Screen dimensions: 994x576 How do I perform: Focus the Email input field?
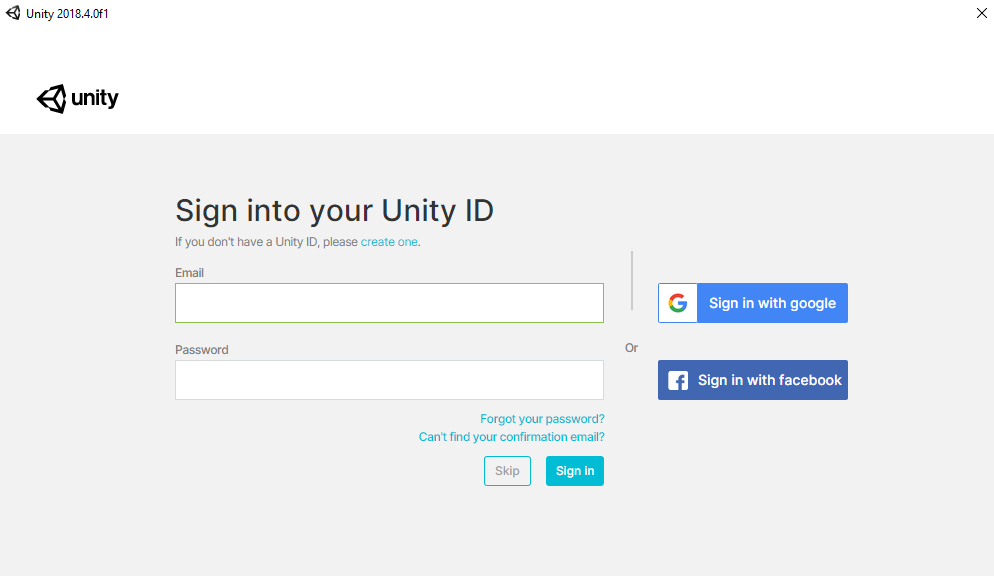(x=389, y=303)
